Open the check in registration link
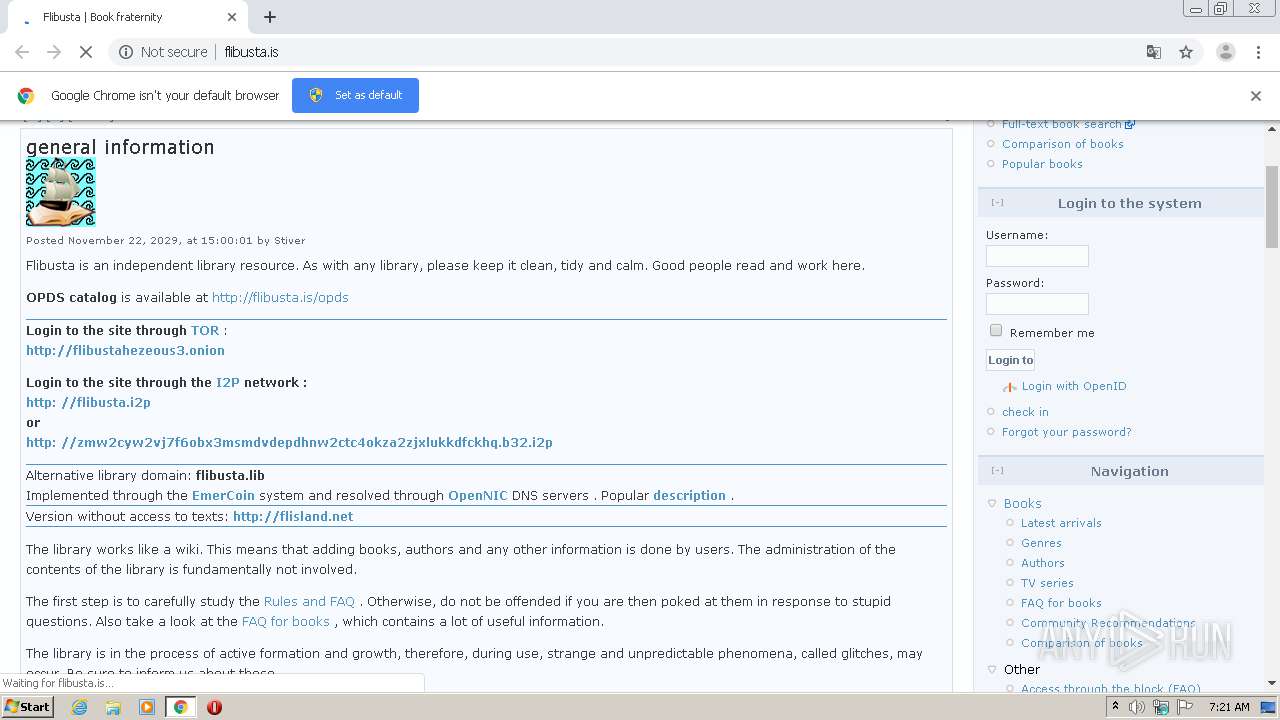 1025,412
